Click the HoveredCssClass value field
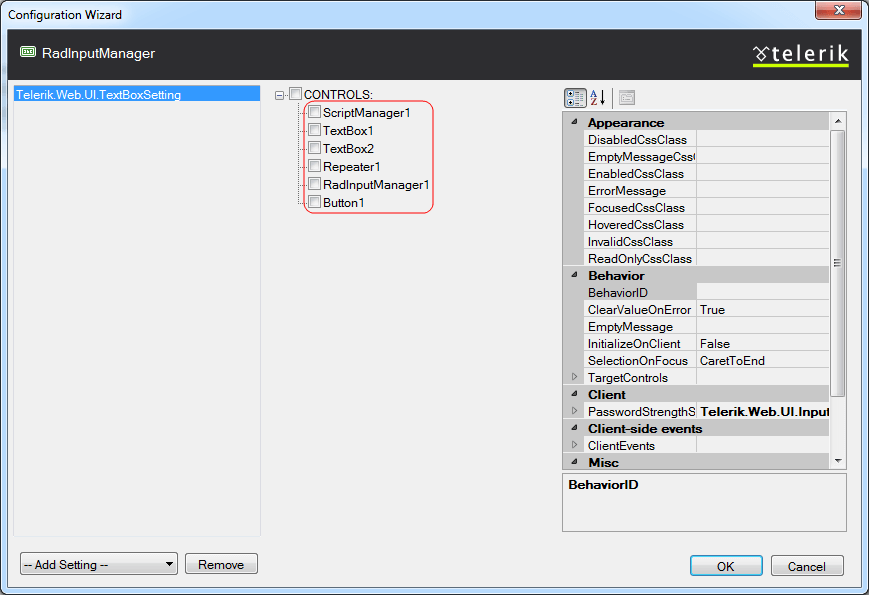Image resolution: width=869 pixels, height=595 pixels. tap(763, 224)
